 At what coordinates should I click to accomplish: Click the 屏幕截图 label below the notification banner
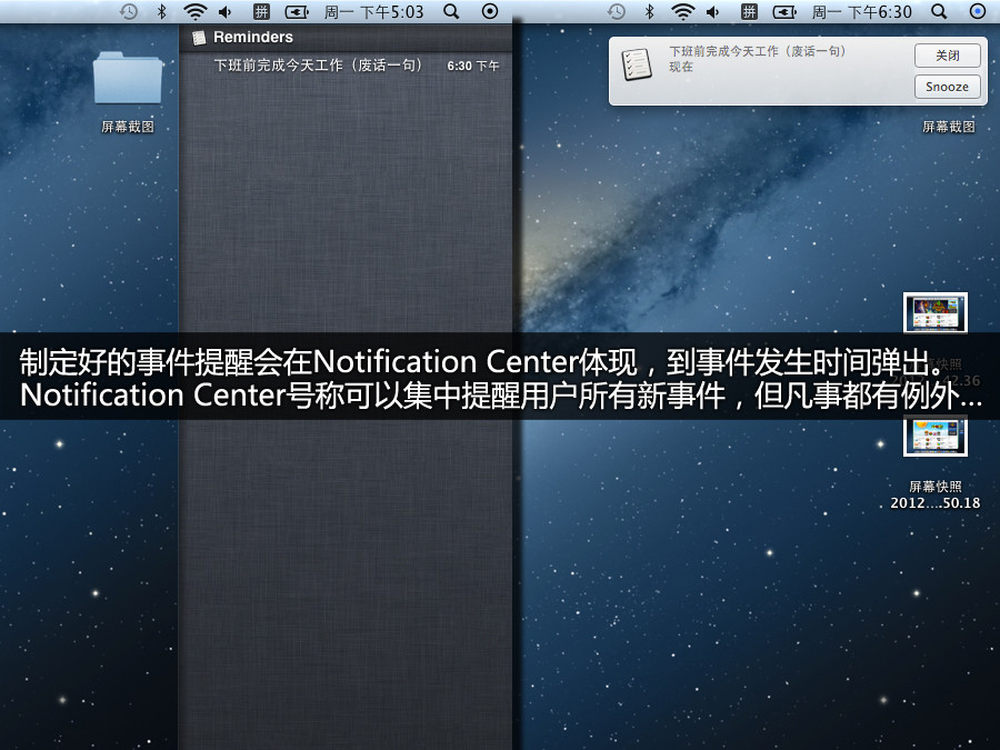coord(948,127)
